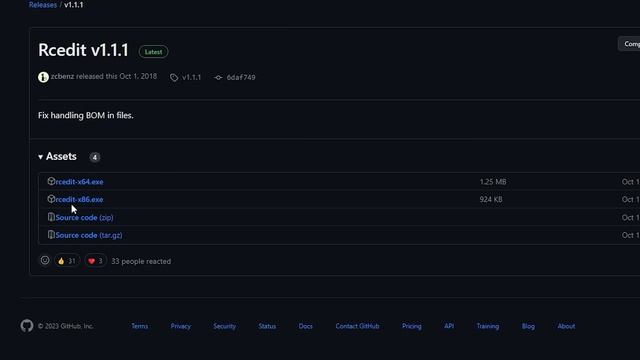Go to the Releases breadcrumb link

43,5
